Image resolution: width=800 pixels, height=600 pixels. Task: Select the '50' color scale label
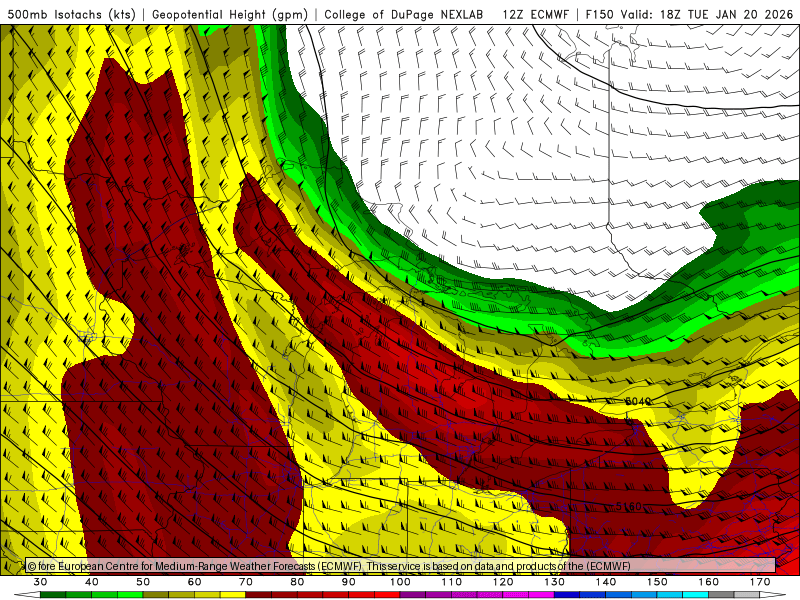tap(143, 582)
